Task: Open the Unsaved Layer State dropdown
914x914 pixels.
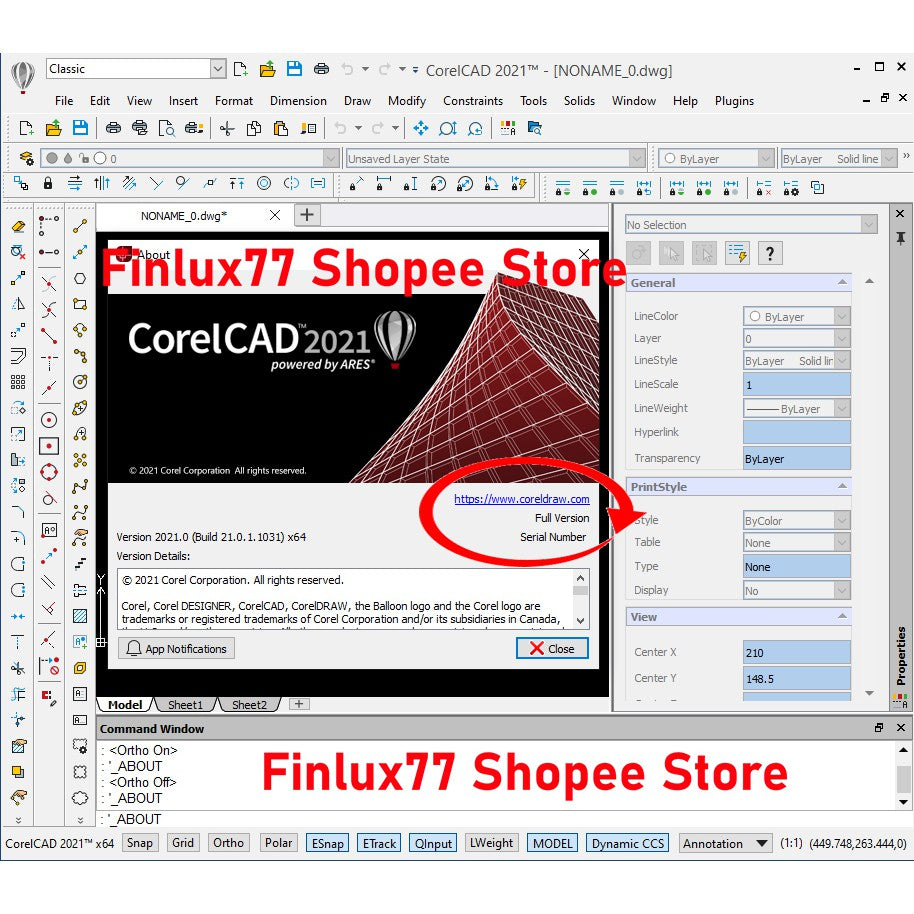Action: click(640, 157)
